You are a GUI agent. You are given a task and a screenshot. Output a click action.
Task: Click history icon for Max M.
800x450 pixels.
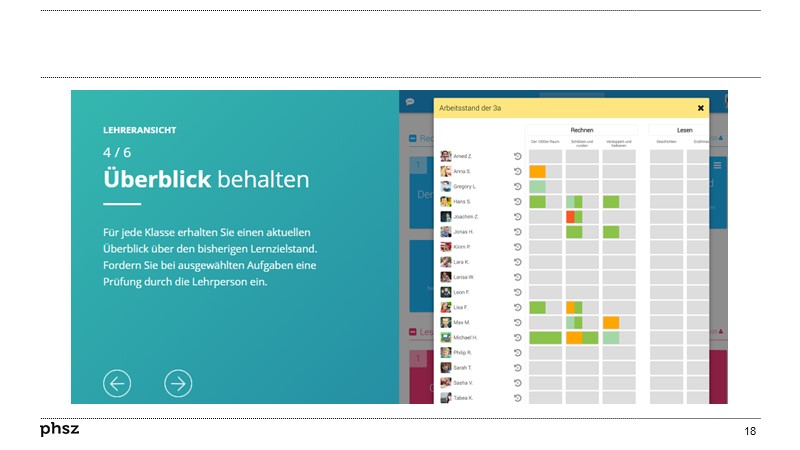coord(517,322)
